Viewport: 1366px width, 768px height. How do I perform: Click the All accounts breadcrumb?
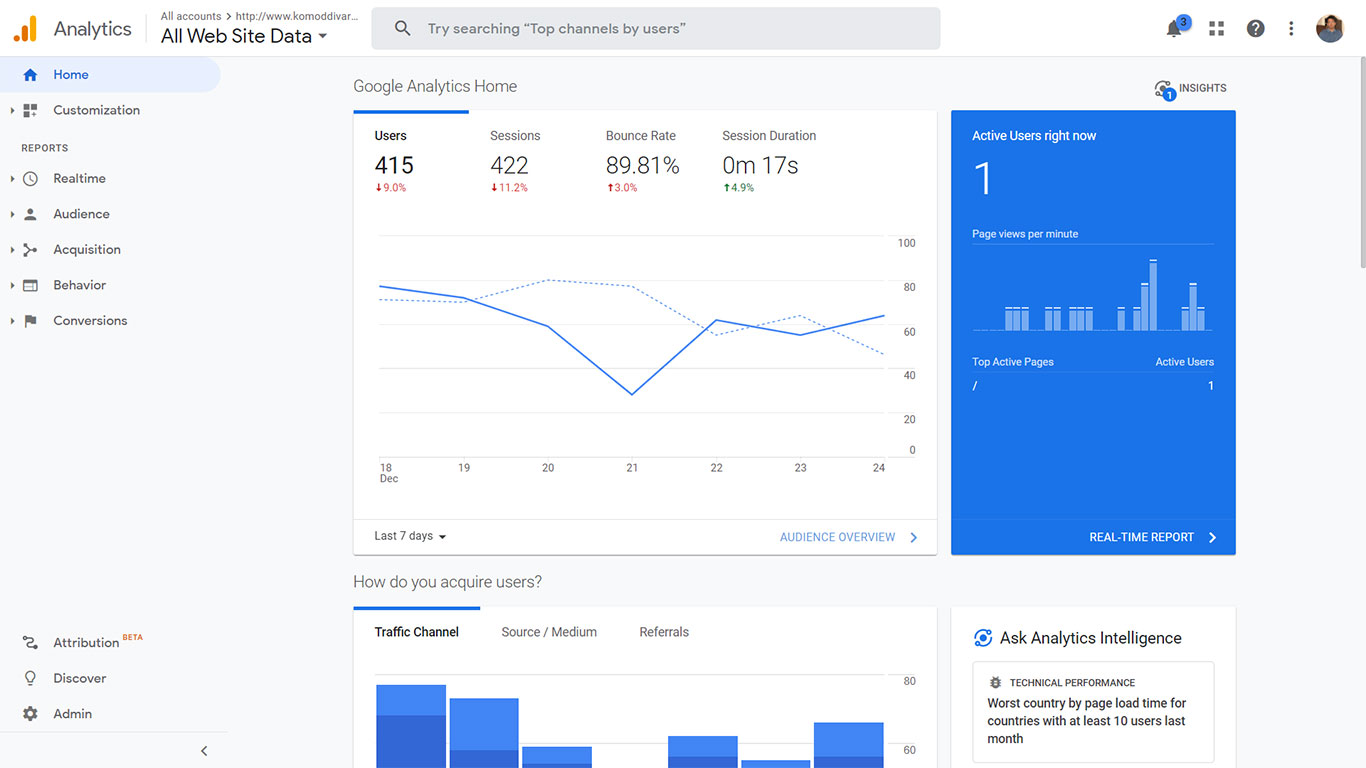tap(191, 16)
